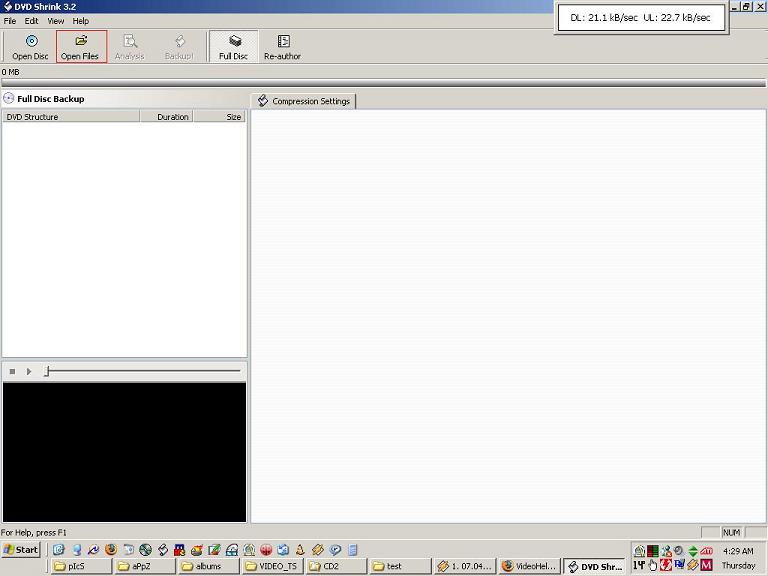Click the Backup! toolbar button
This screenshot has width=768, height=576.
tap(179, 47)
